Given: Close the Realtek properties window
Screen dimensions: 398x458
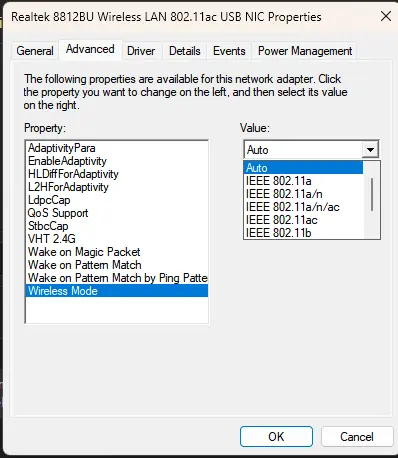Looking at the screenshot, I should 386,16.
